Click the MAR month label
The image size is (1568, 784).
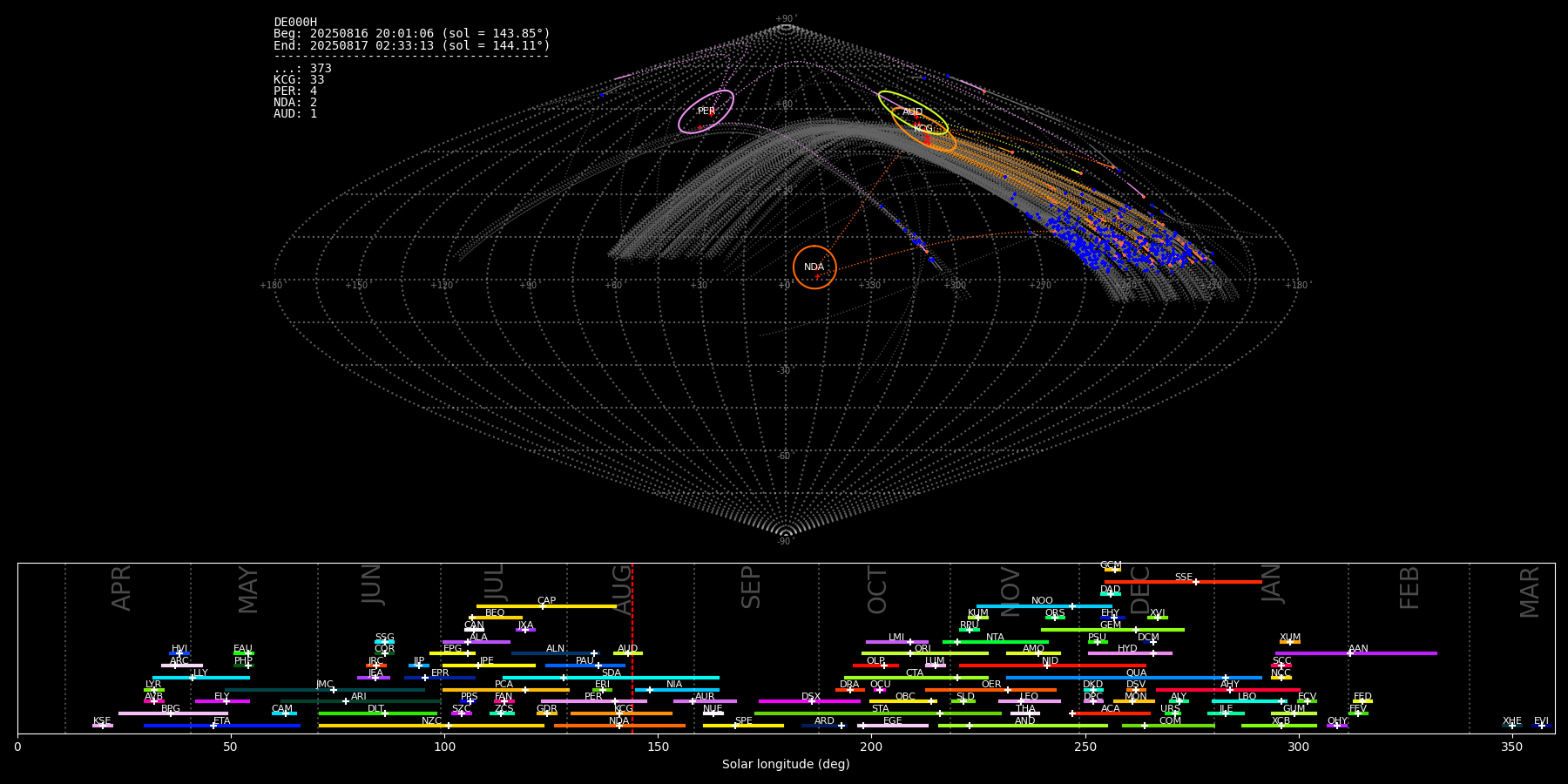click(1530, 591)
